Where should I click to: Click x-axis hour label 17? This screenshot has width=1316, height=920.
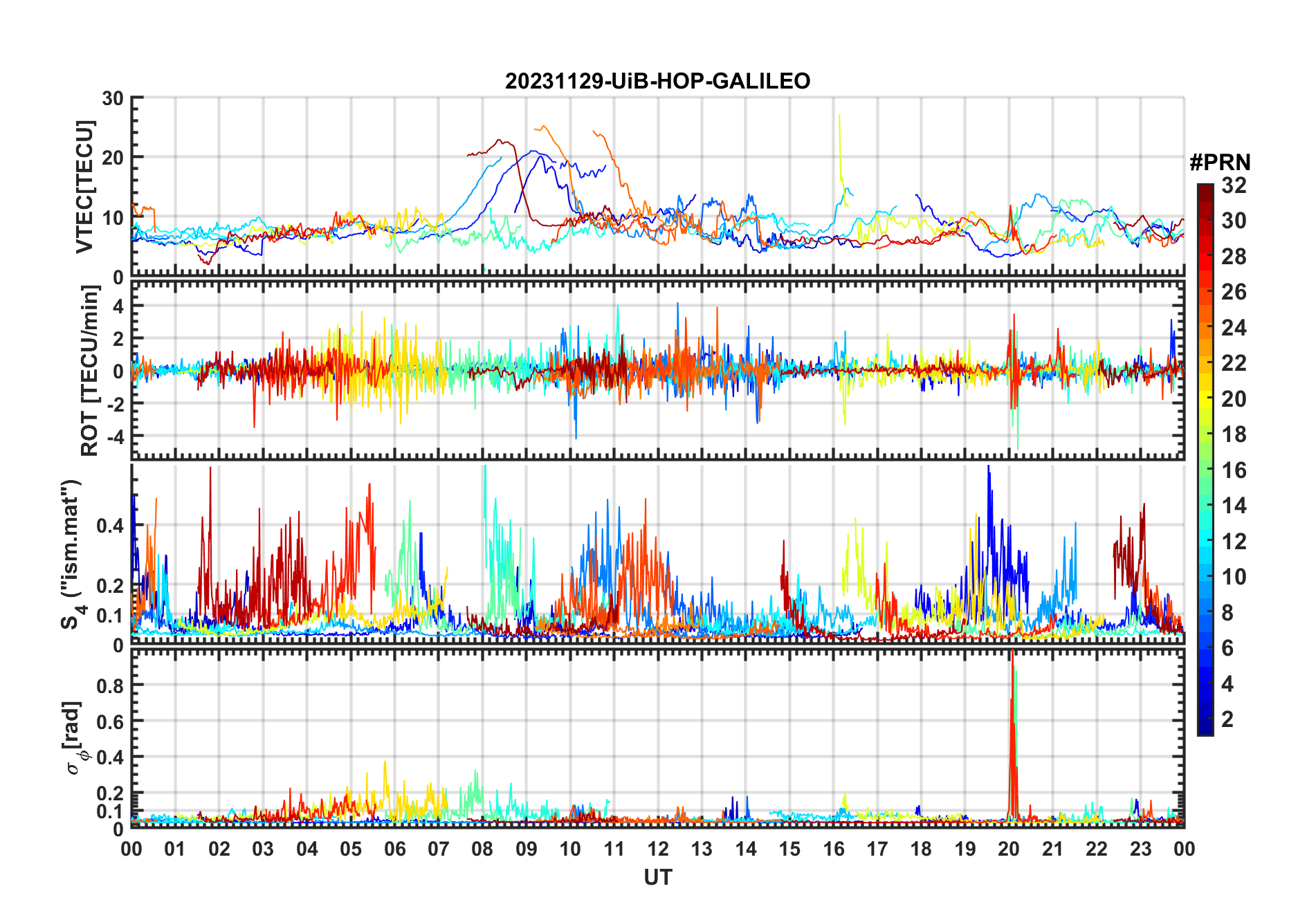877,849
